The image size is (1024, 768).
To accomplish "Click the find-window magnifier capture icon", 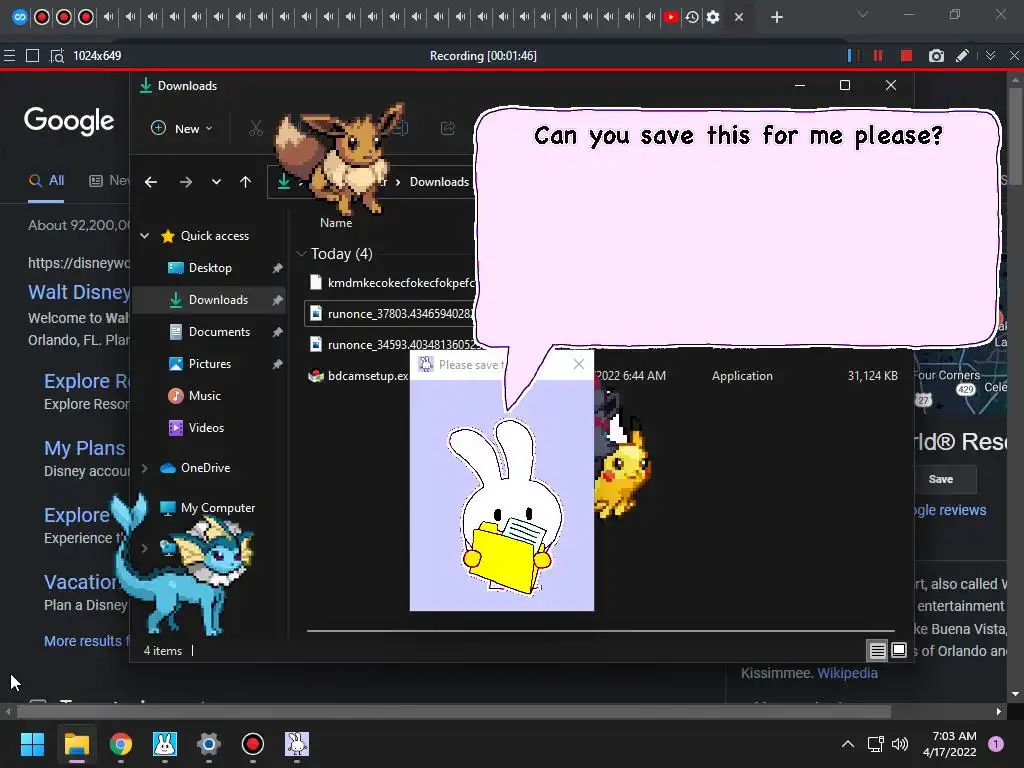I will pyautogui.click(x=57, y=56).
